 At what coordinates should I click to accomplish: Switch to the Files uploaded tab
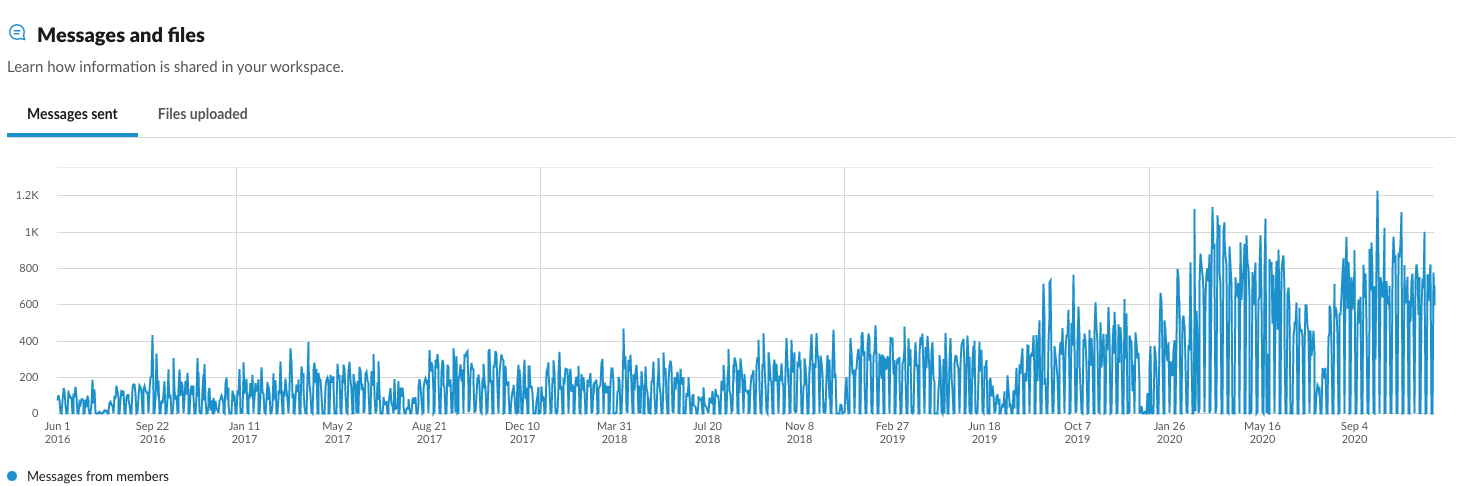pyautogui.click(x=203, y=114)
